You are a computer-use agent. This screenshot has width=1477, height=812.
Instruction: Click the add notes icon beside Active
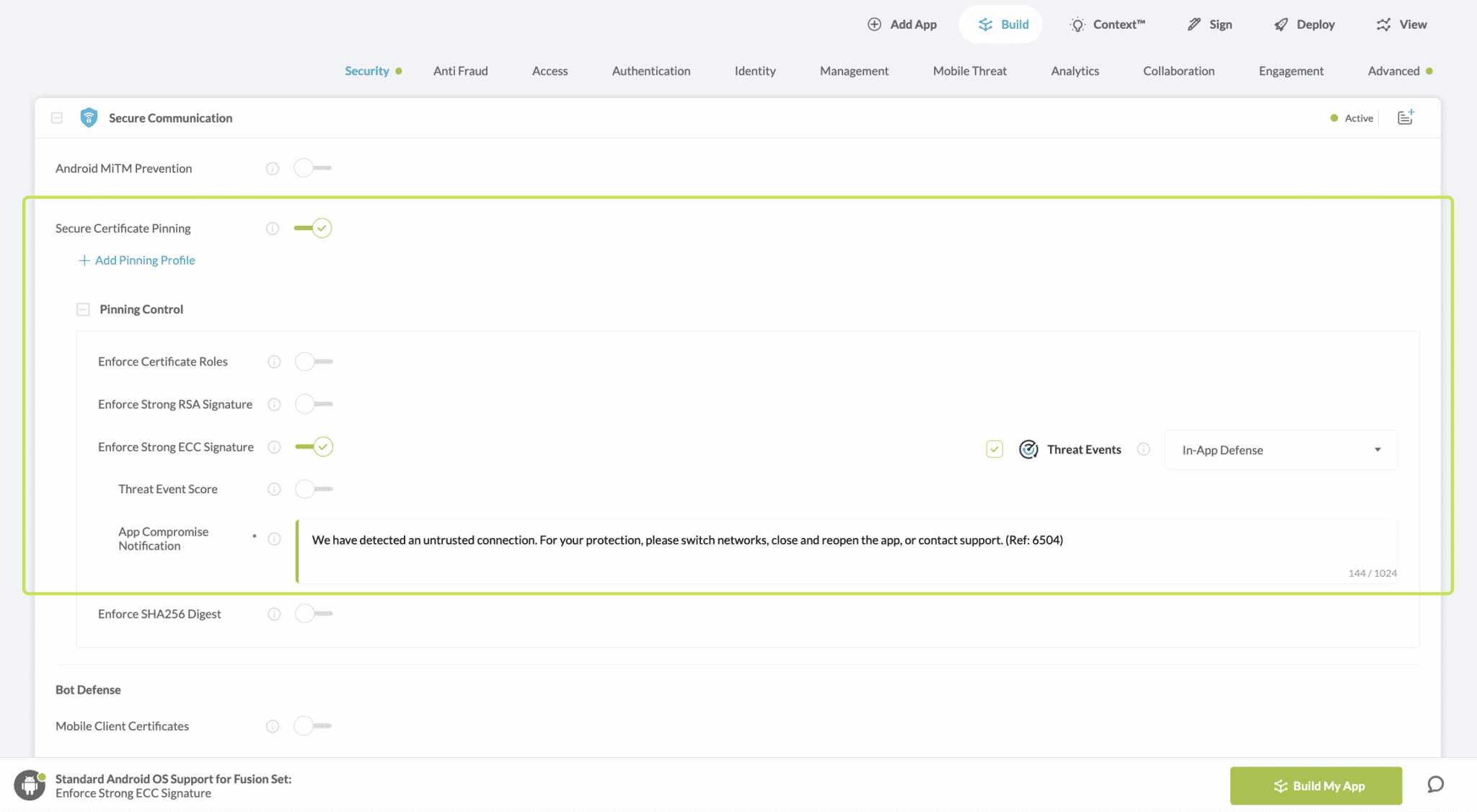[x=1406, y=118]
